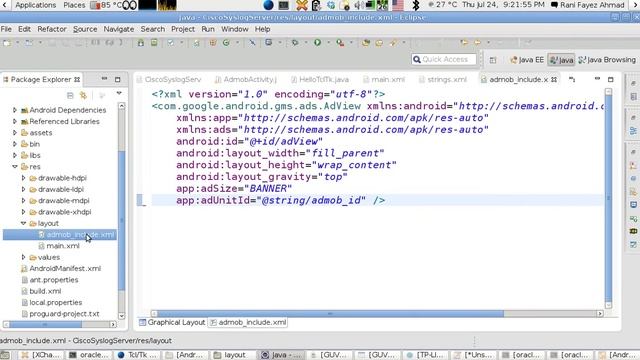The height and width of the screenshot is (360, 640).
Task: Click Package Explorer vertical scrollbar
Action: pyautogui.click(x=121, y=221)
